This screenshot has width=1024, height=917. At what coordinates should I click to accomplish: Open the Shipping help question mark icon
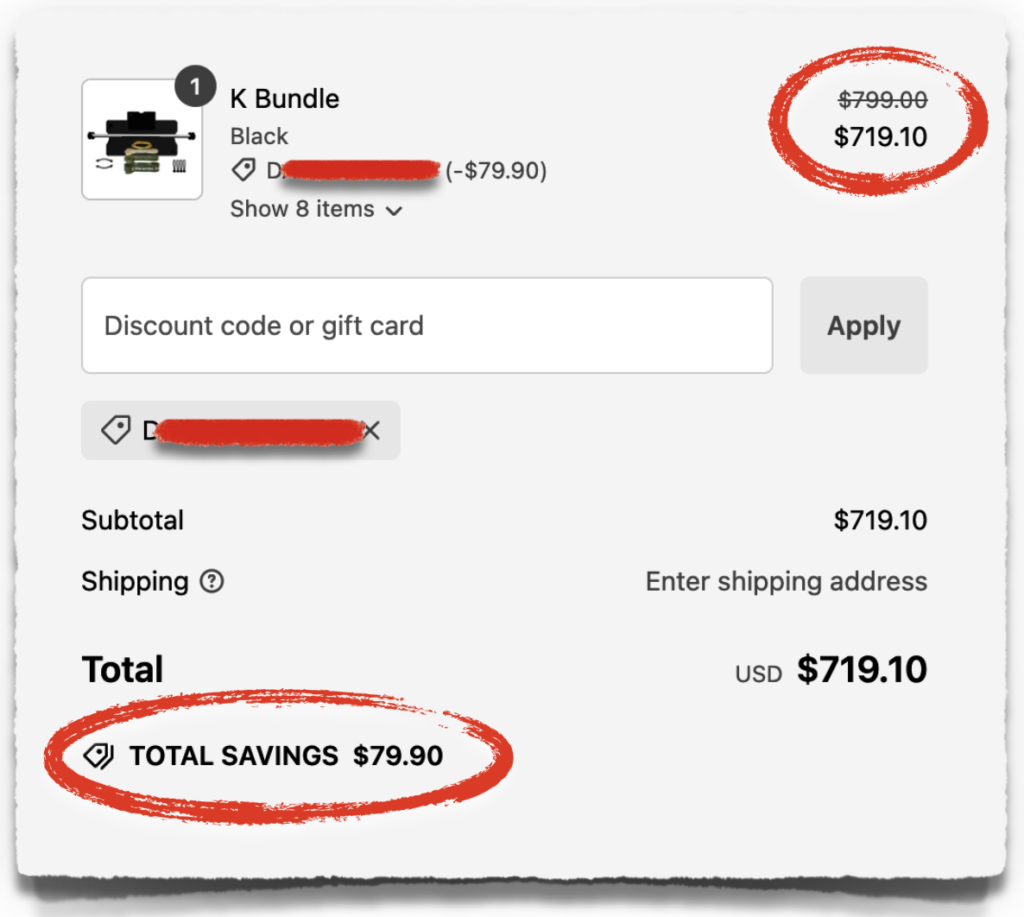pos(212,581)
